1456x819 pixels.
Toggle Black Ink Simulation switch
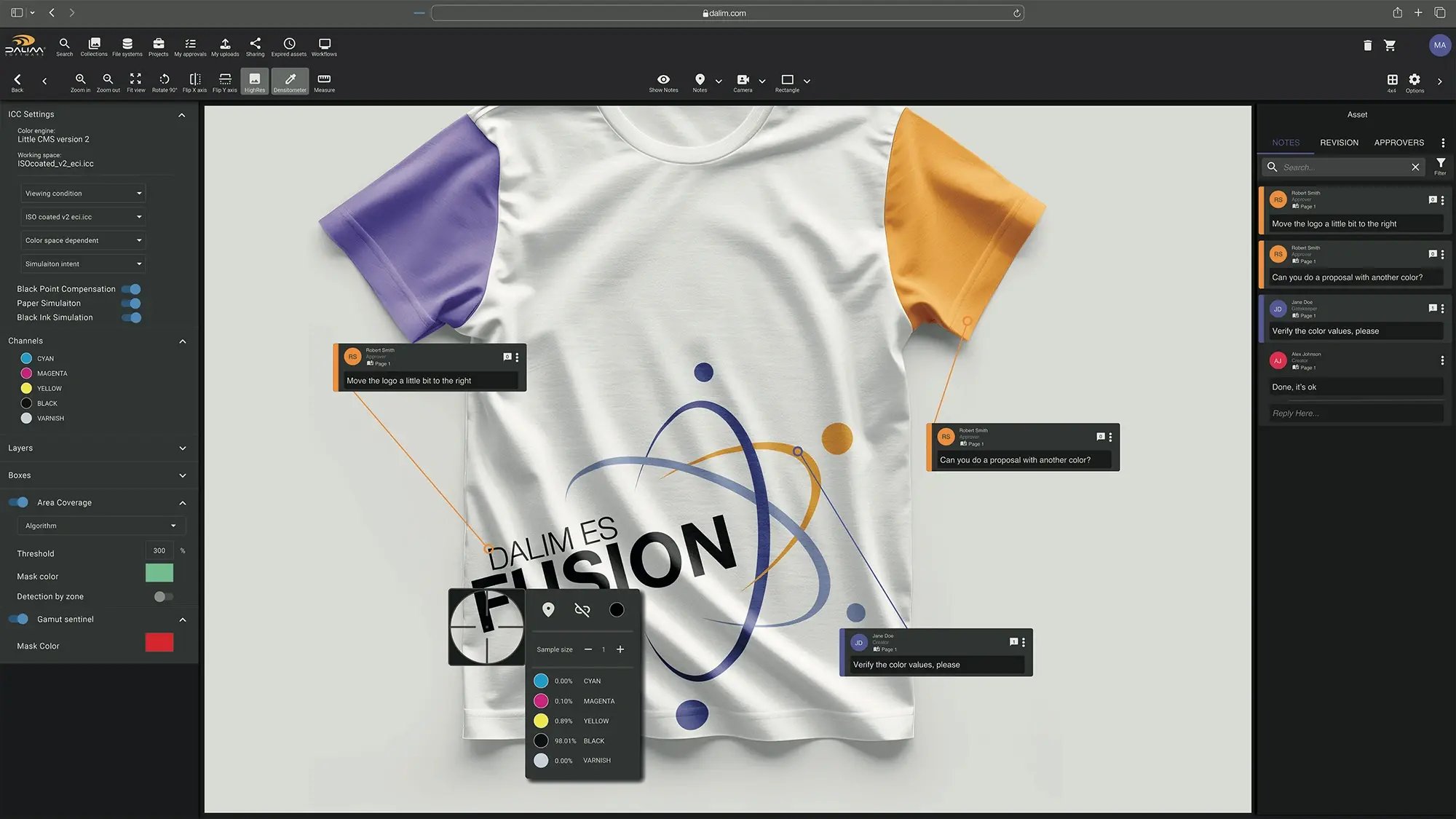tap(131, 317)
